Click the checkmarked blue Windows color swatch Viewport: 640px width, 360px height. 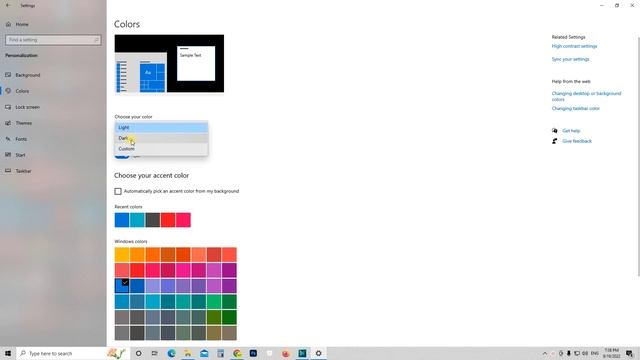point(122,286)
